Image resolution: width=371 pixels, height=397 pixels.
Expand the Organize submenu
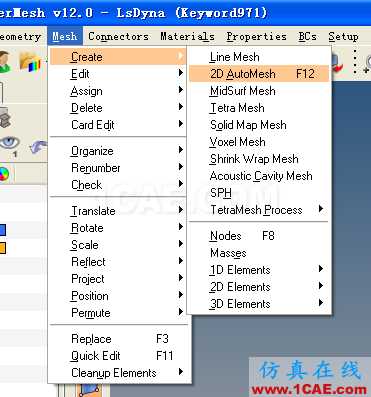pyautogui.click(x=118, y=151)
